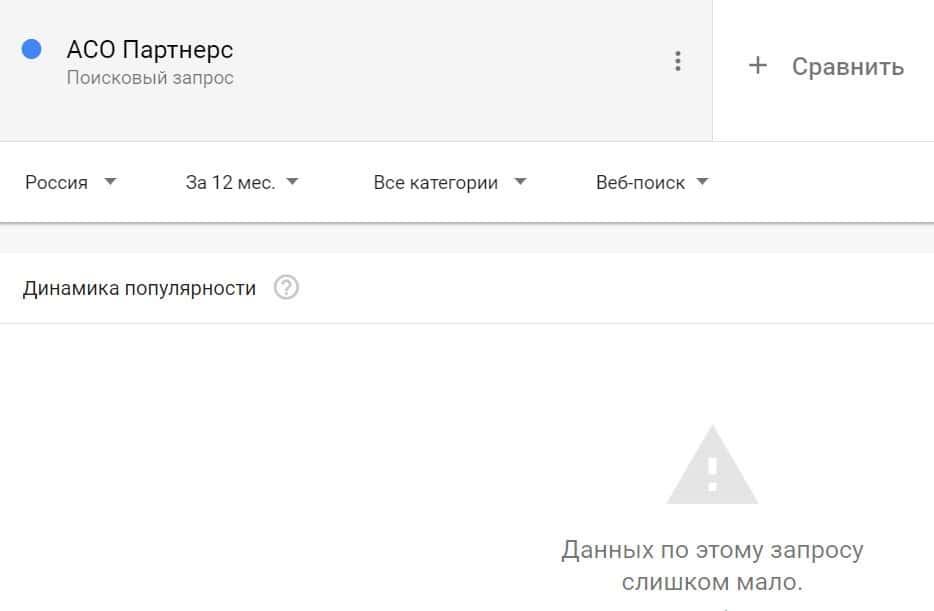Screen dimensions: 934x611
Task: Click the Данных по этому запросу message
Action: [x=712, y=550]
